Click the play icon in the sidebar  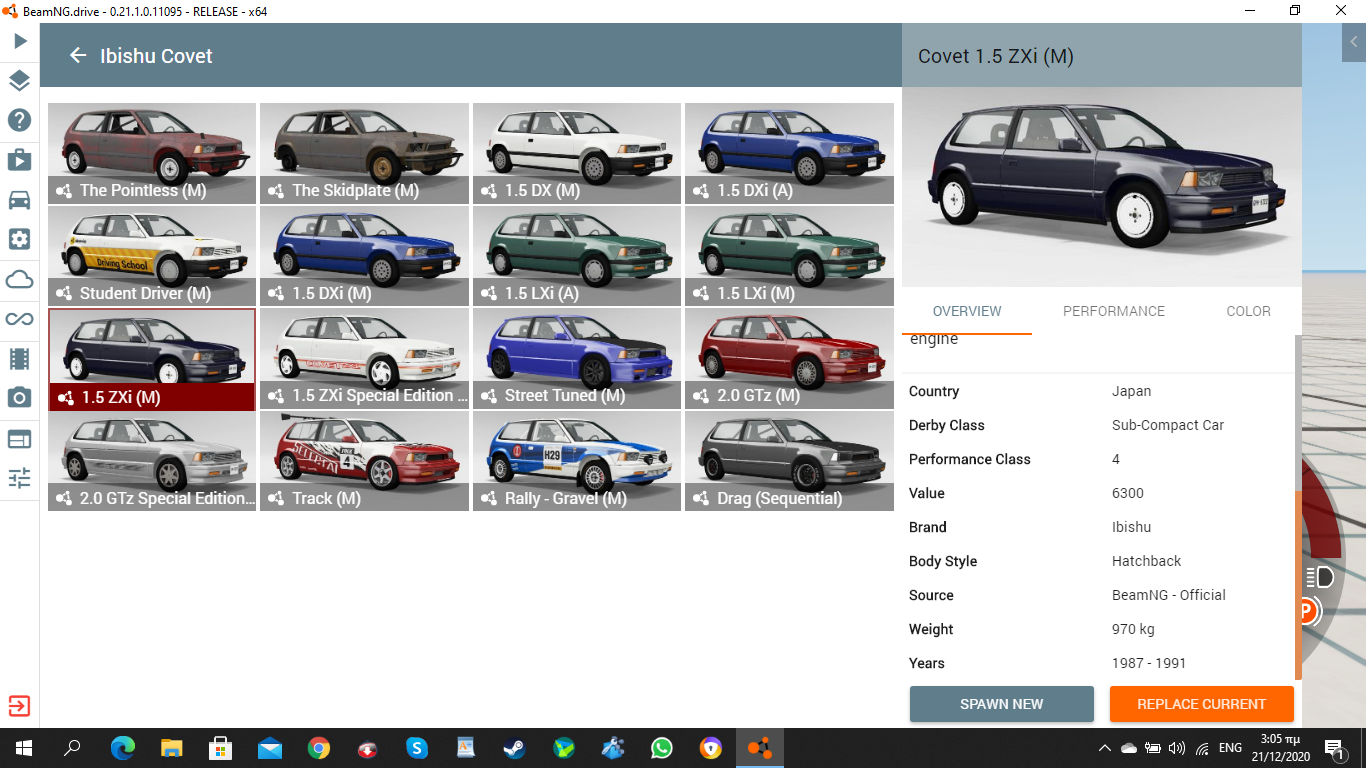tap(19, 41)
